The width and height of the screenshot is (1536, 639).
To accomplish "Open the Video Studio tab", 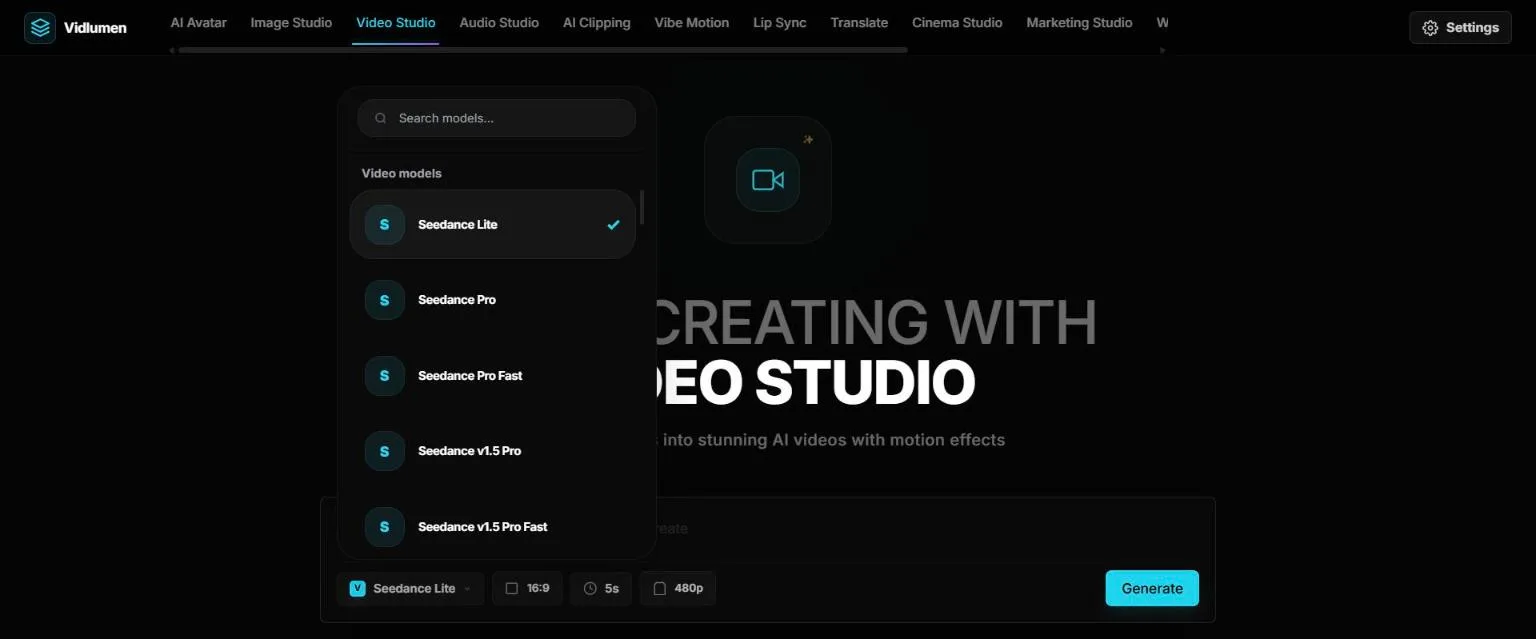I will pos(396,23).
